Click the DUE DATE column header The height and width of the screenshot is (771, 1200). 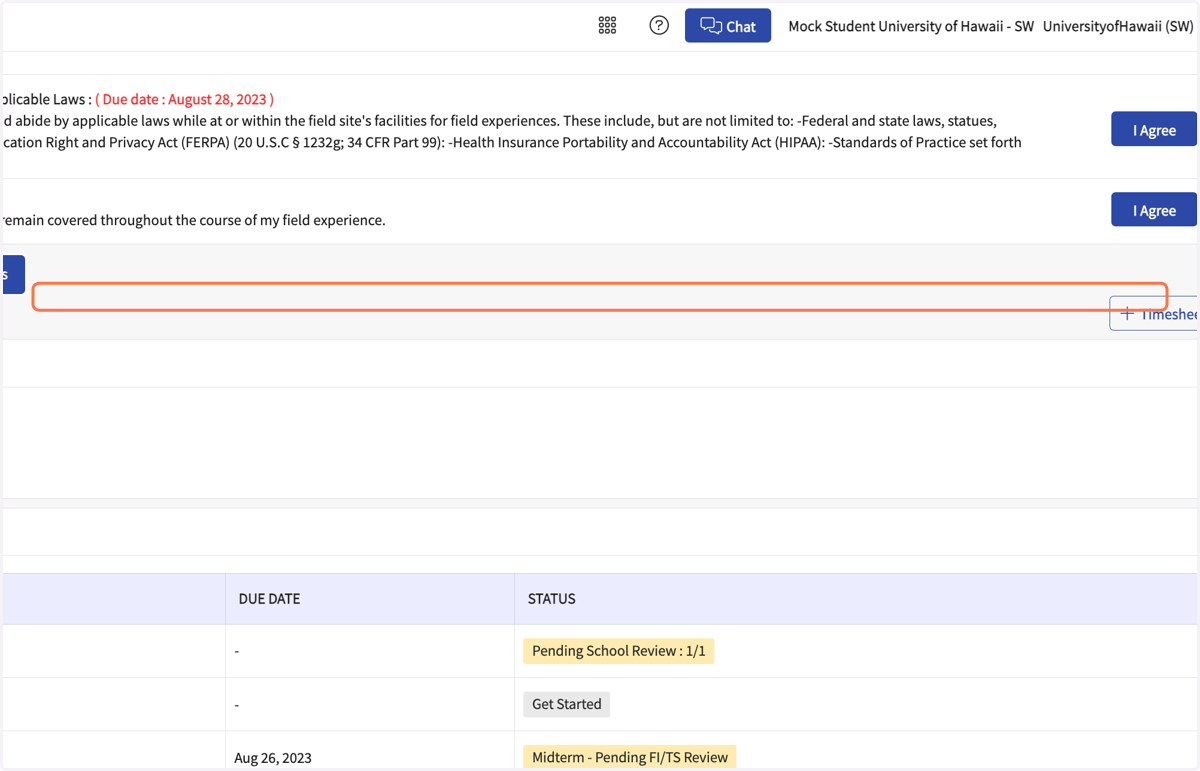click(x=269, y=599)
